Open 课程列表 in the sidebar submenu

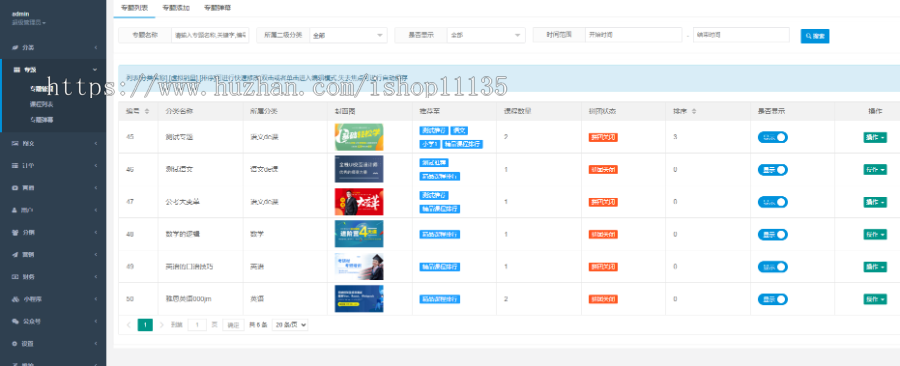41,104
